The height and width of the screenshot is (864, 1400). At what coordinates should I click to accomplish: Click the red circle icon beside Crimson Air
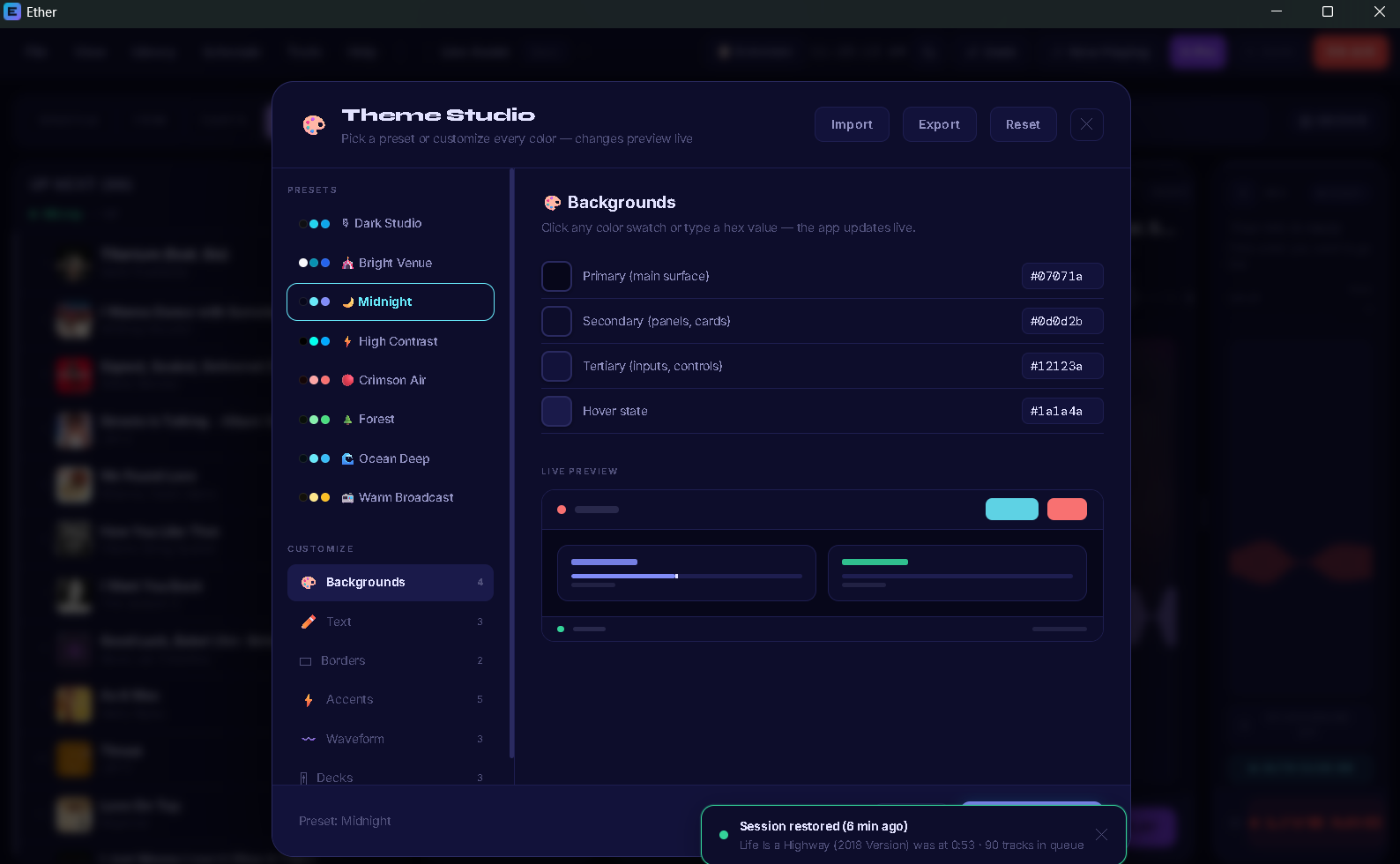[x=347, y=380]
